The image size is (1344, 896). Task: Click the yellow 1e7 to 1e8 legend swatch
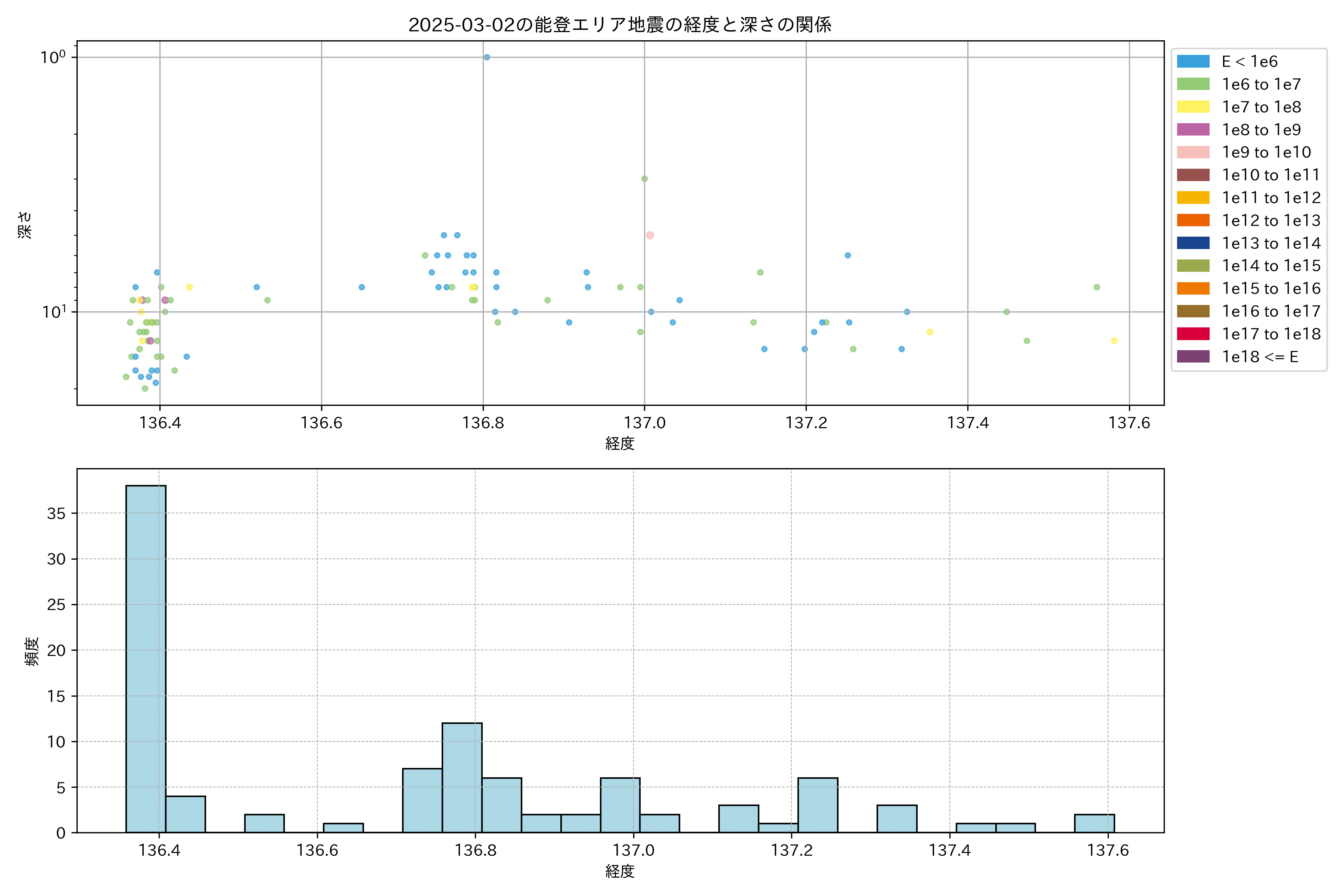pos(1192,107)
